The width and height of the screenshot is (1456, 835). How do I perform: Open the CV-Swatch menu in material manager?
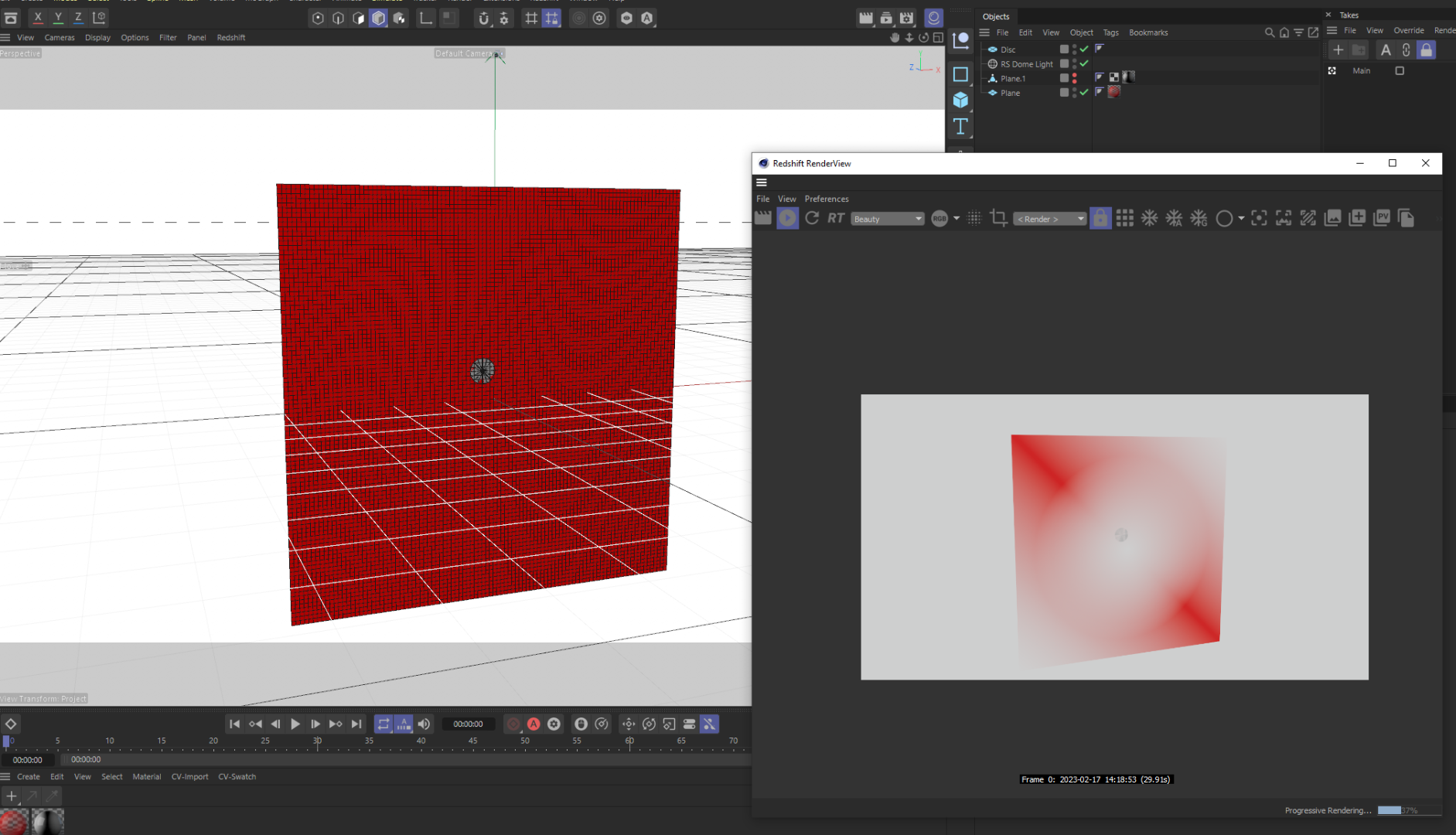tap(237, 776)
